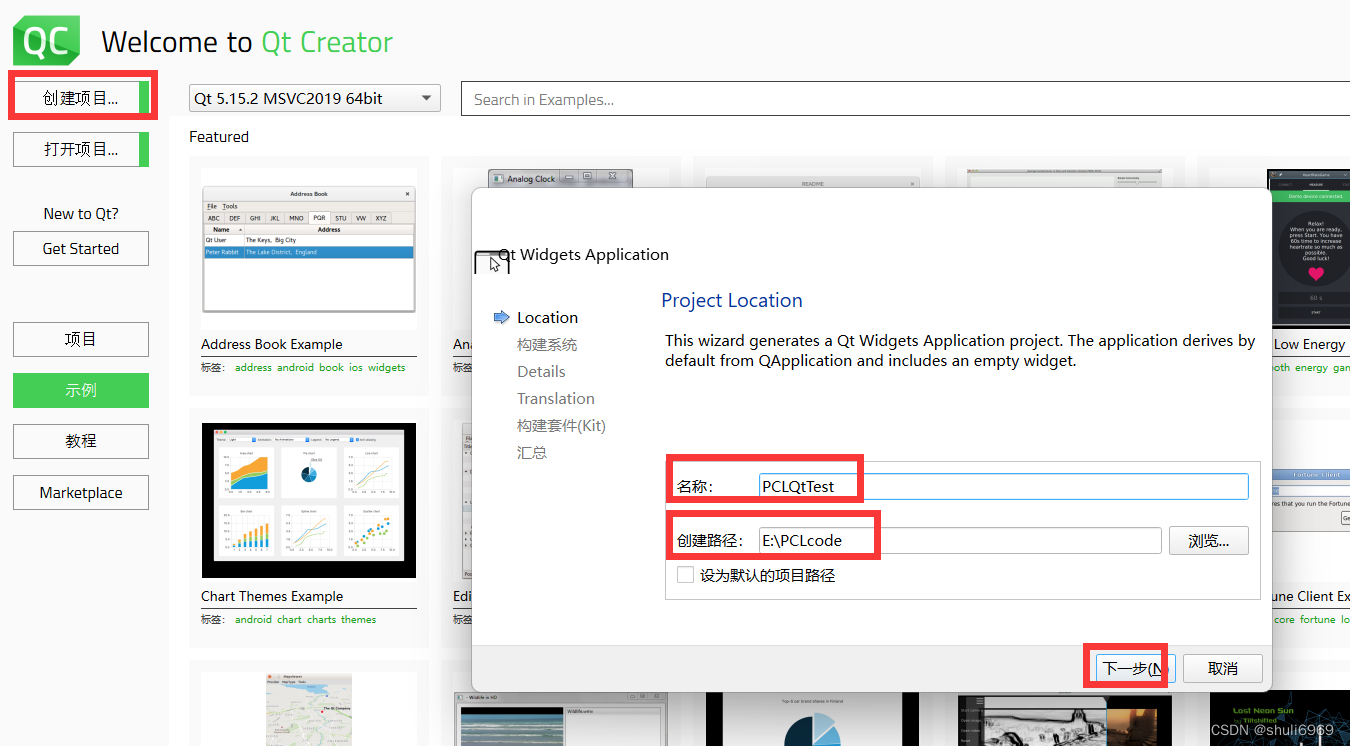Click the 'android' tag under Chart Themes

(x=253, y=620)
